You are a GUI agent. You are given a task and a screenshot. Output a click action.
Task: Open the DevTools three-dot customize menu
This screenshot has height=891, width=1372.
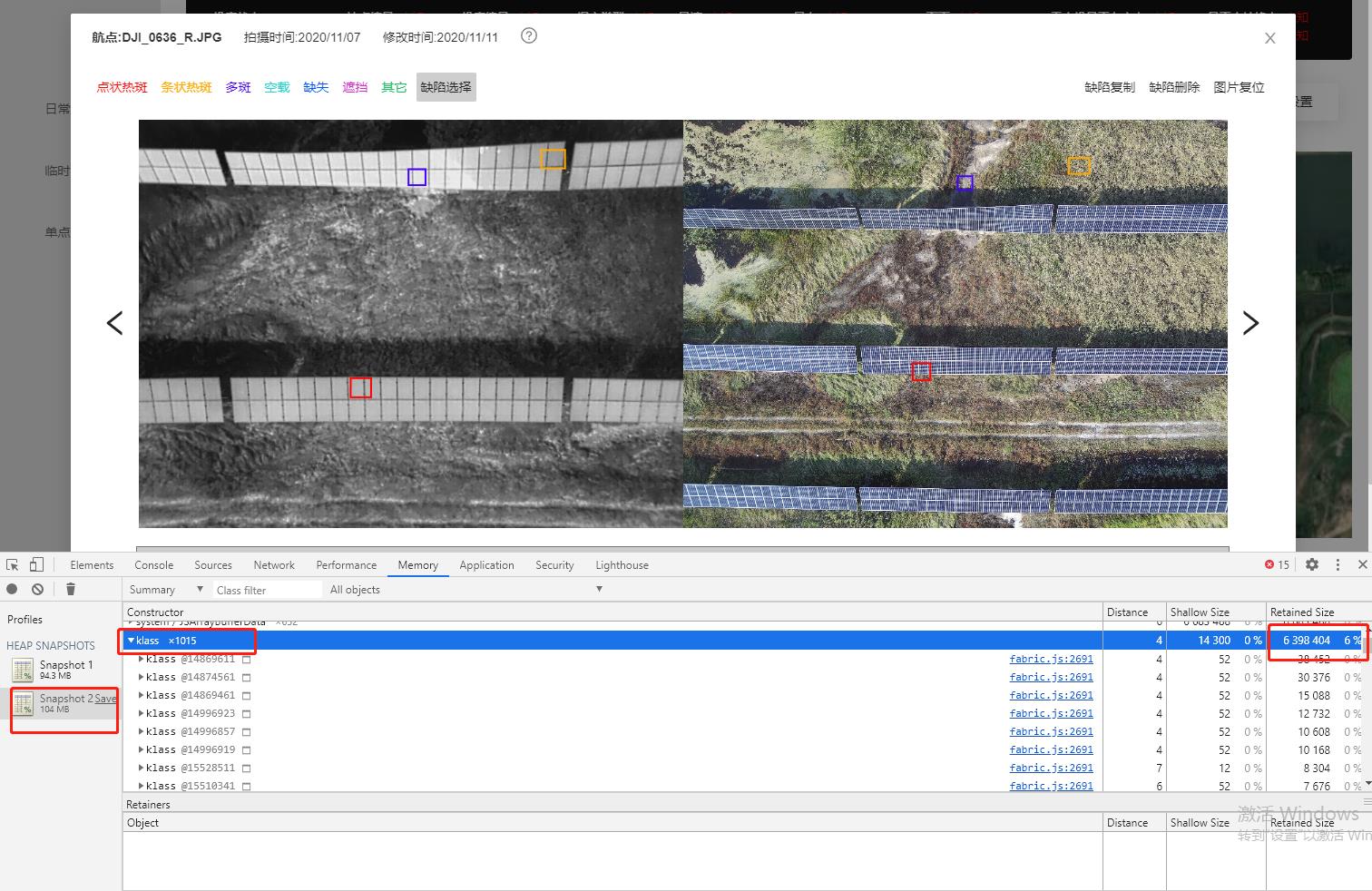point(1338,564)
